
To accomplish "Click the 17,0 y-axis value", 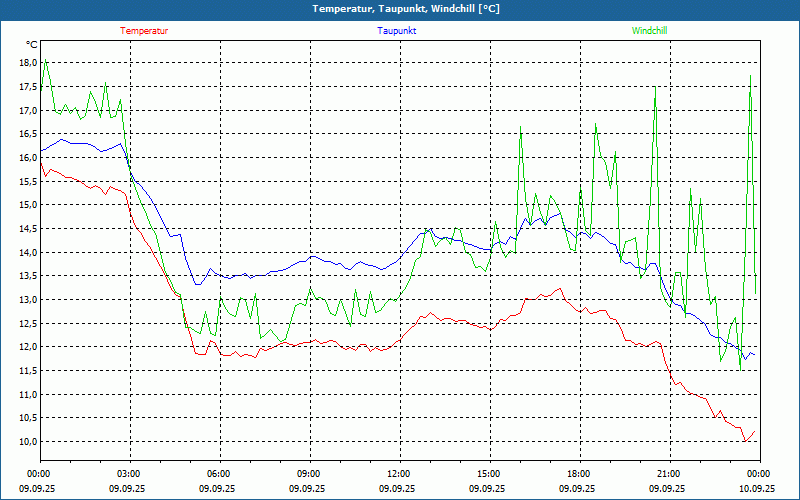I will [29, 110].
